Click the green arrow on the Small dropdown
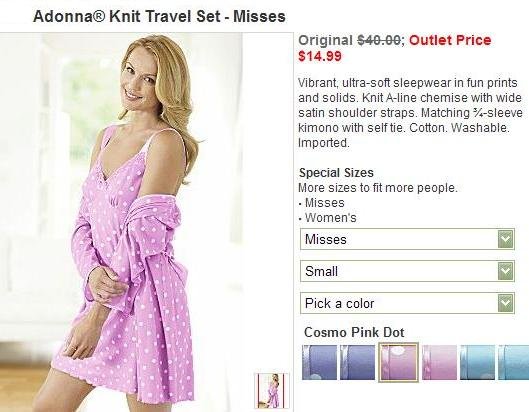Screen dimensions: 529x412 506,271
